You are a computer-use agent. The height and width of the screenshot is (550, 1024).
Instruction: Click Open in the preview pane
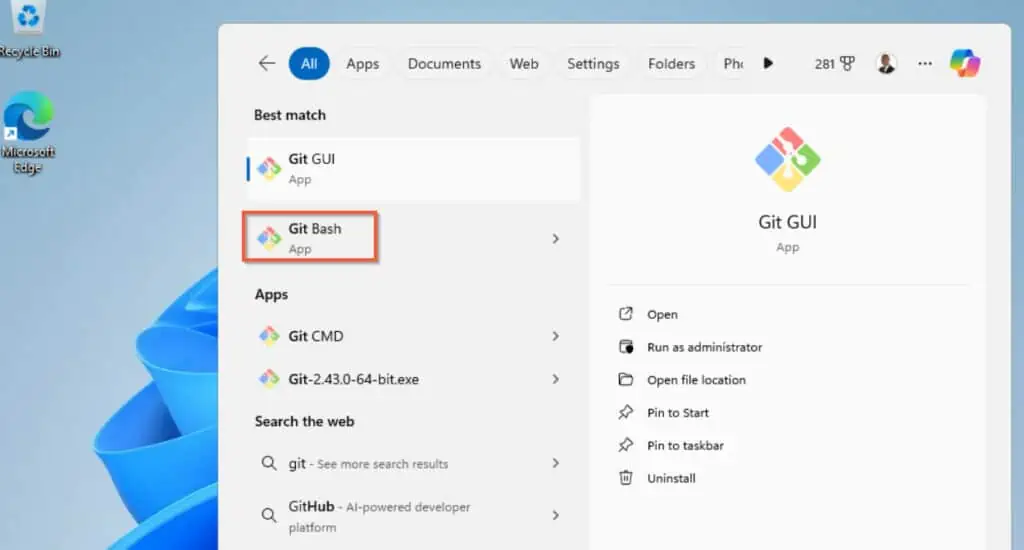pyautogui.click(x=662, y=314)
